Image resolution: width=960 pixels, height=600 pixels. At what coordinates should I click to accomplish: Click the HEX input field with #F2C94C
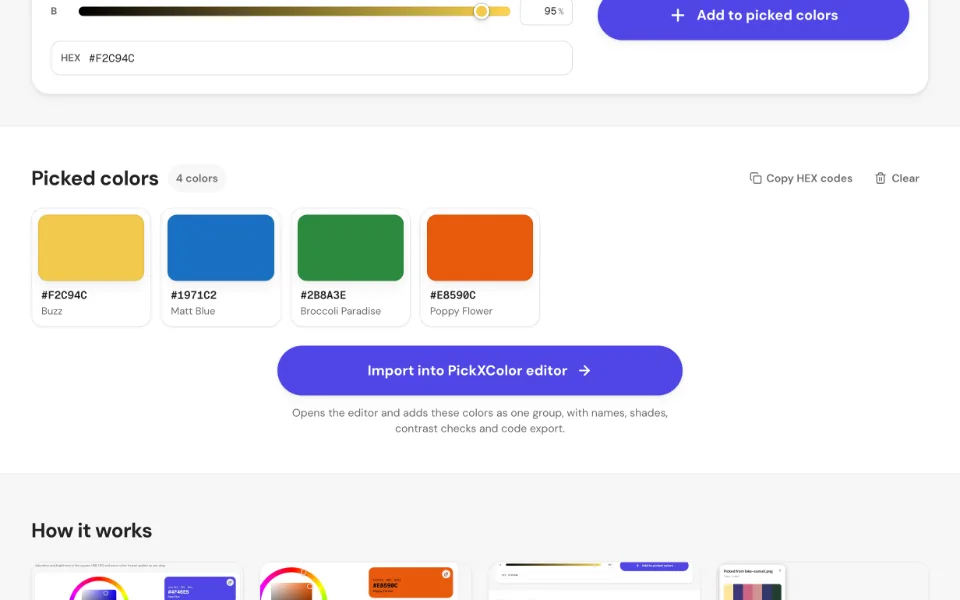312,58
